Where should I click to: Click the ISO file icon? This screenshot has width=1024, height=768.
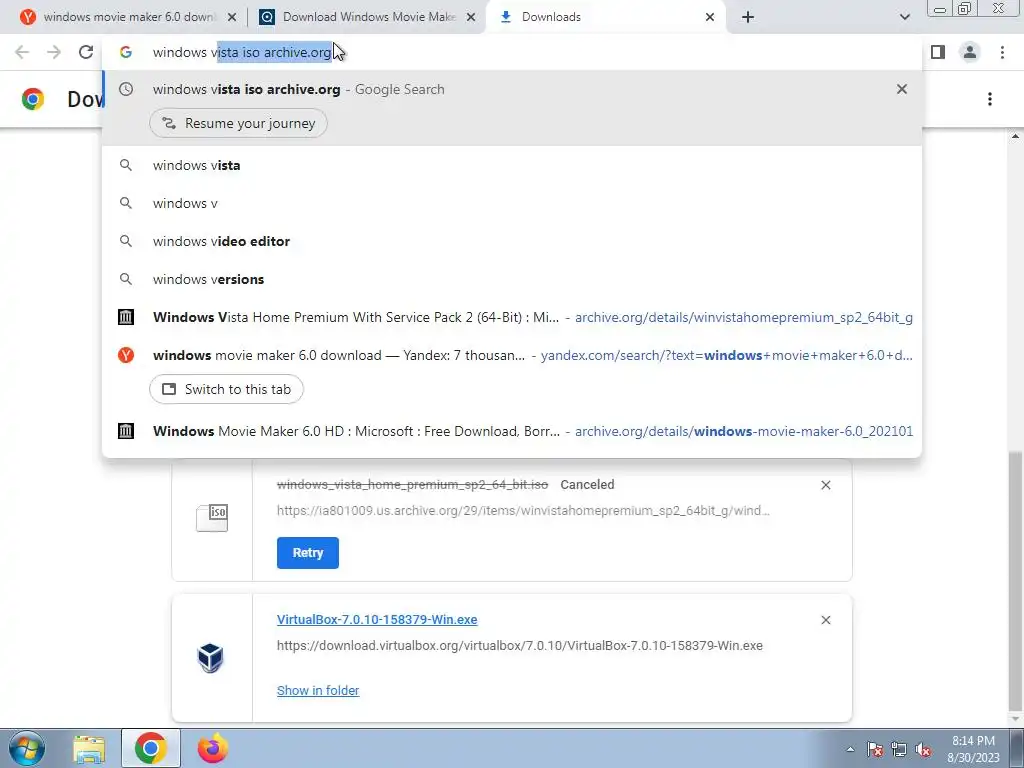212,518
